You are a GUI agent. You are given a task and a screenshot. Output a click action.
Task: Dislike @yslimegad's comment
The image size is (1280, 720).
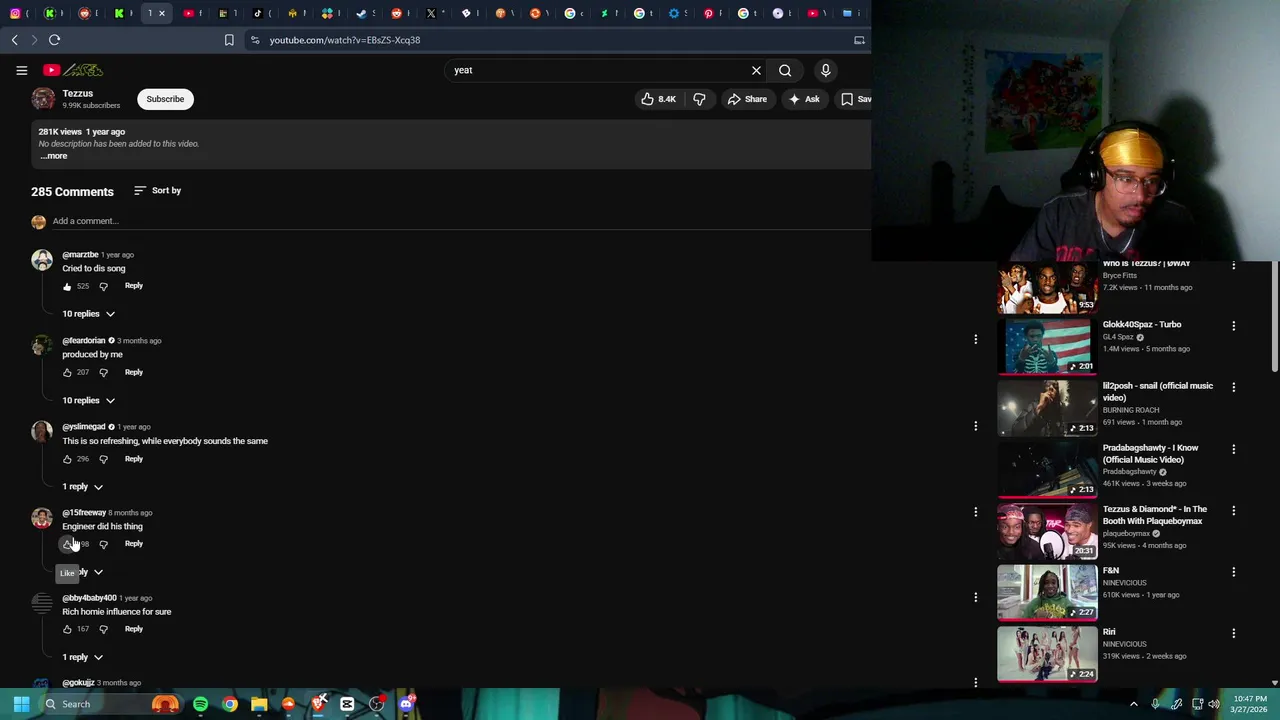[103, 459]
